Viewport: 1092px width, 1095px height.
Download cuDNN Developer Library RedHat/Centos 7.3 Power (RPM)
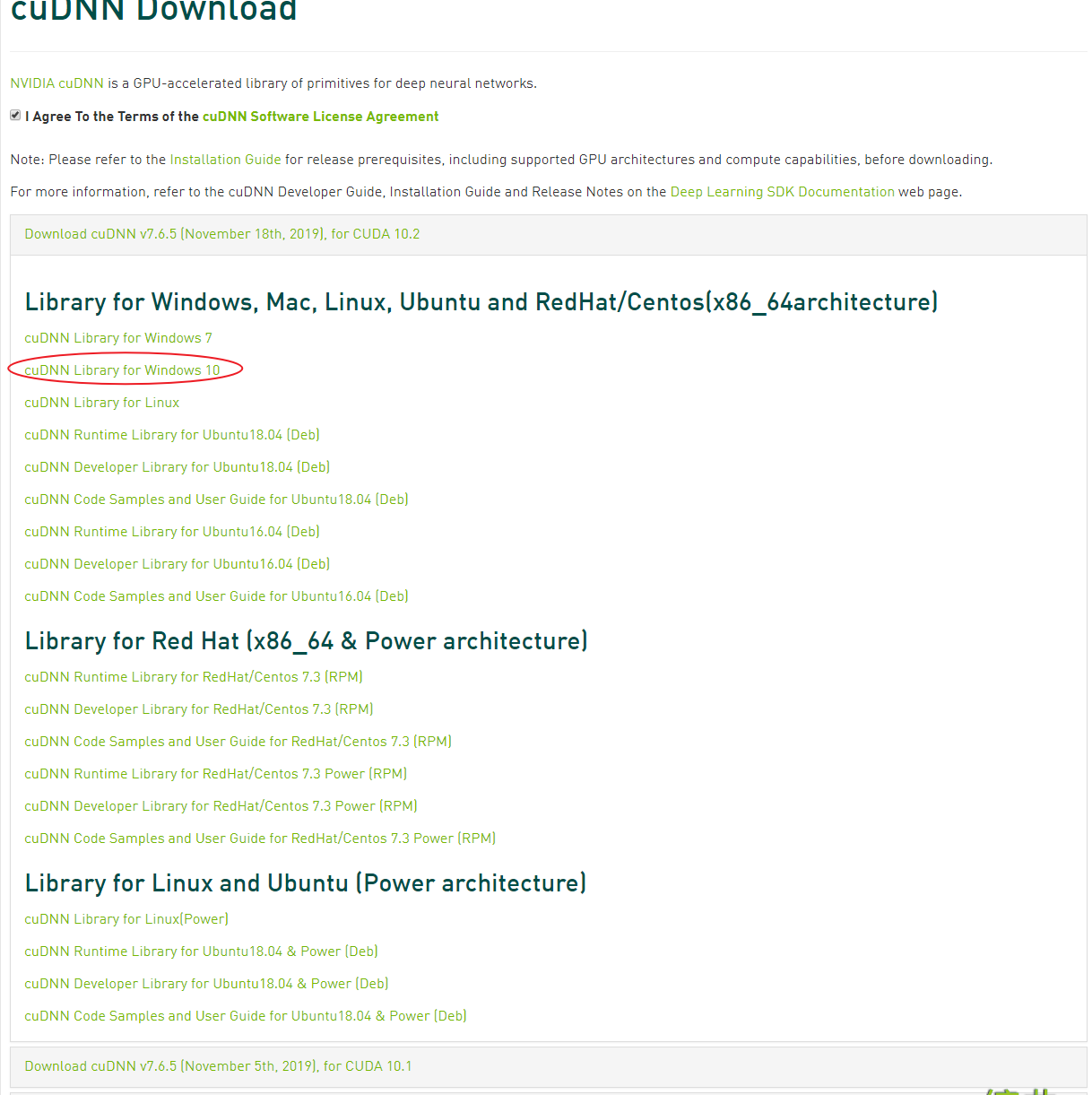pos(221,806)
